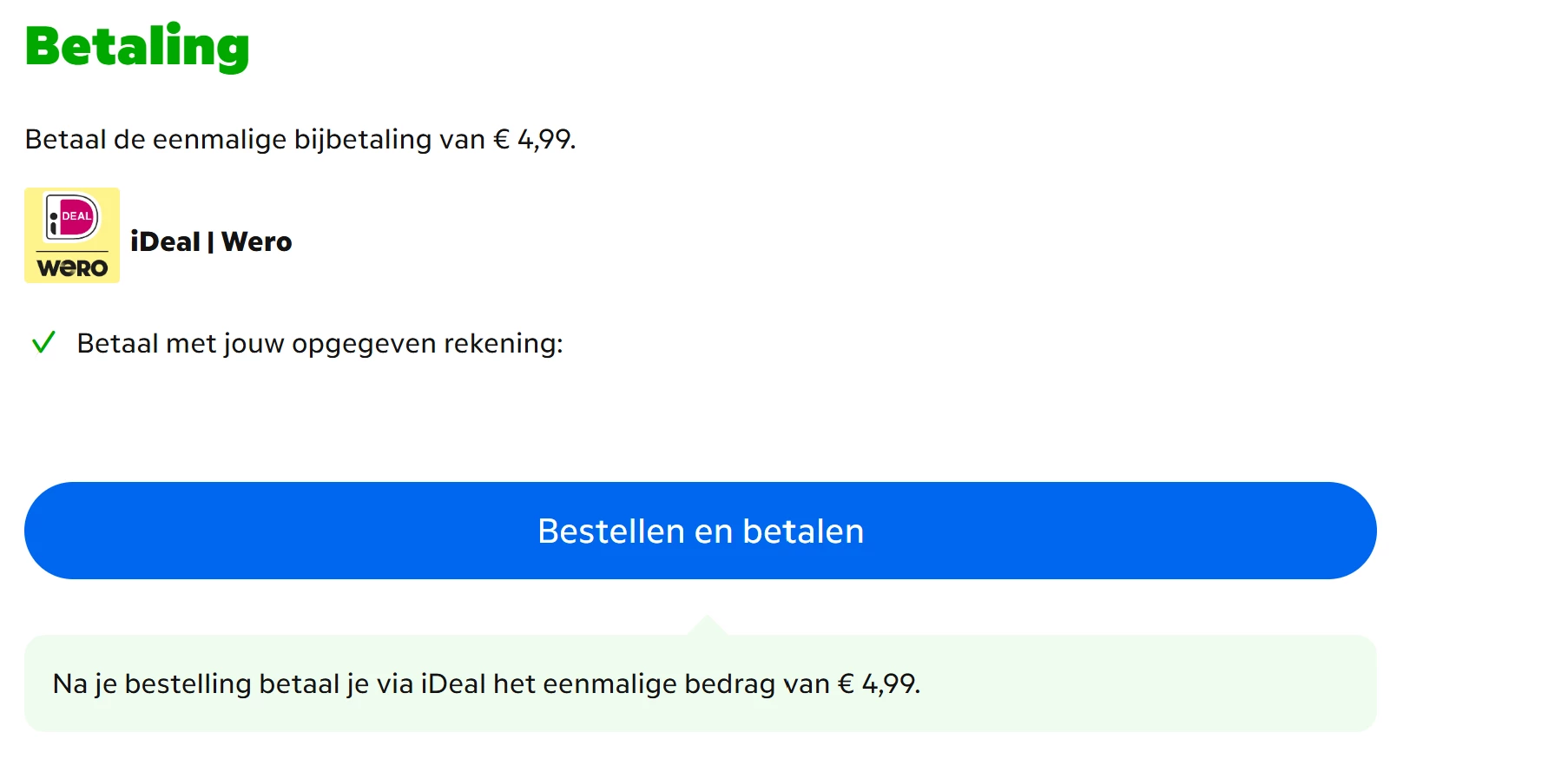Click the green checkmark icon

point(43,342)
